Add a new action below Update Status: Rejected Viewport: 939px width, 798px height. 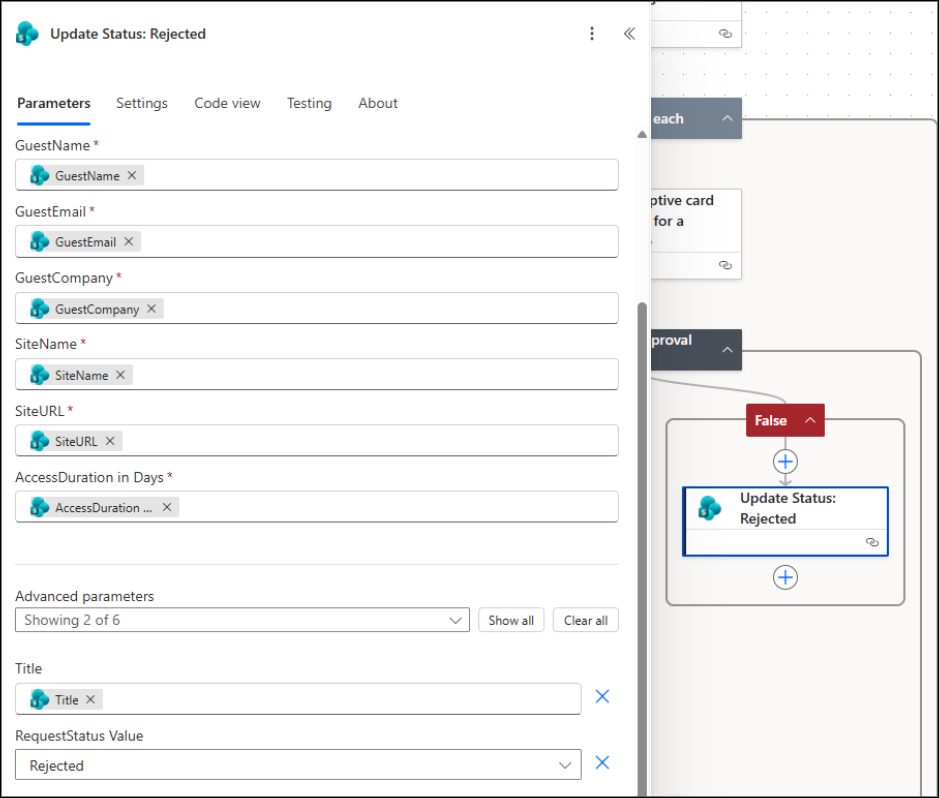tap(785, 577)
